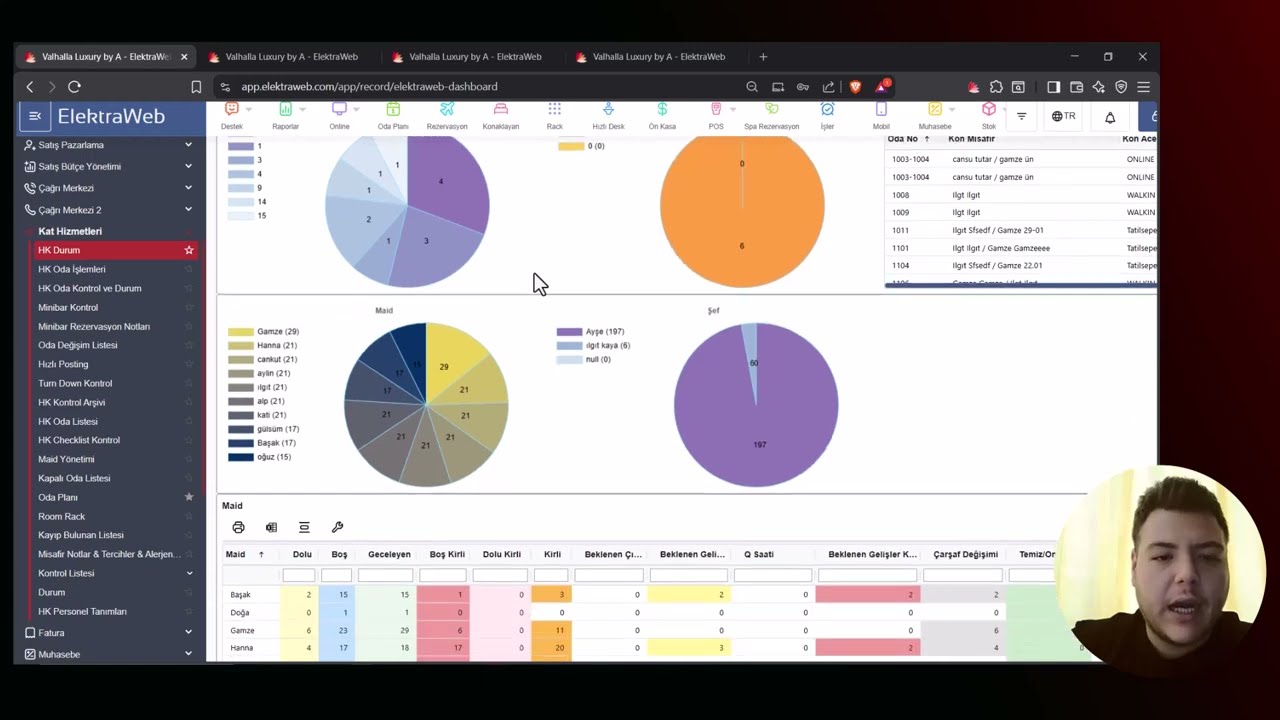Toggle favorite star for HK Durum
This screenshot has height=720, width=1280.
[x=189, y=250]
